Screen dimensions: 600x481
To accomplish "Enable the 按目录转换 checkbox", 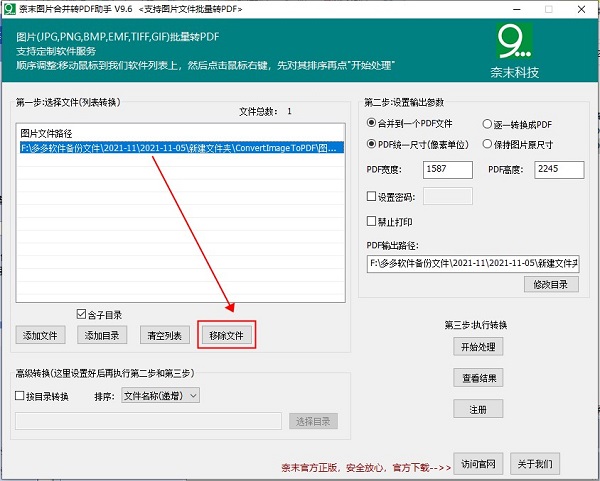I will 20,396.
